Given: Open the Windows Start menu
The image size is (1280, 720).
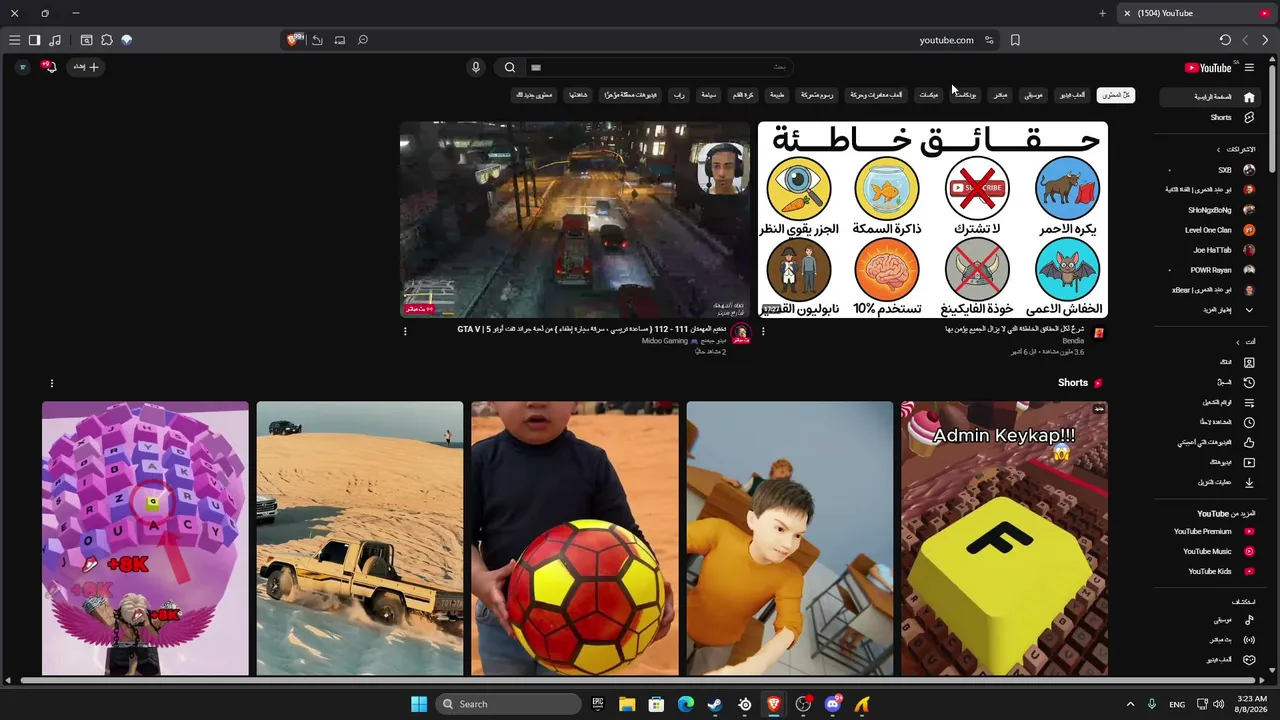Looking at the screenshot, I should click(x=419, y=704).
